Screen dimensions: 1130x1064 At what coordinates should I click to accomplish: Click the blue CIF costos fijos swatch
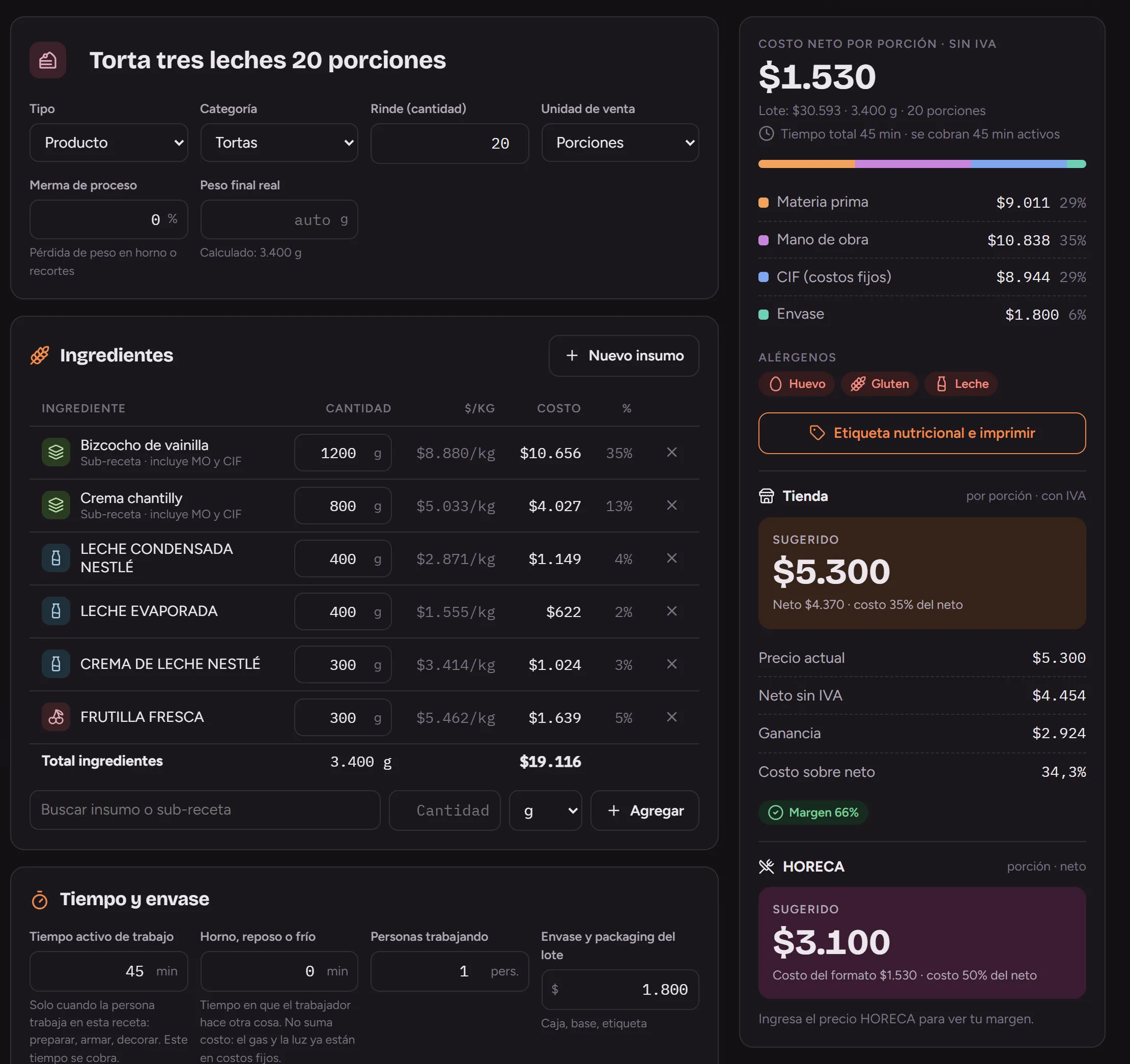click(764, 277)
